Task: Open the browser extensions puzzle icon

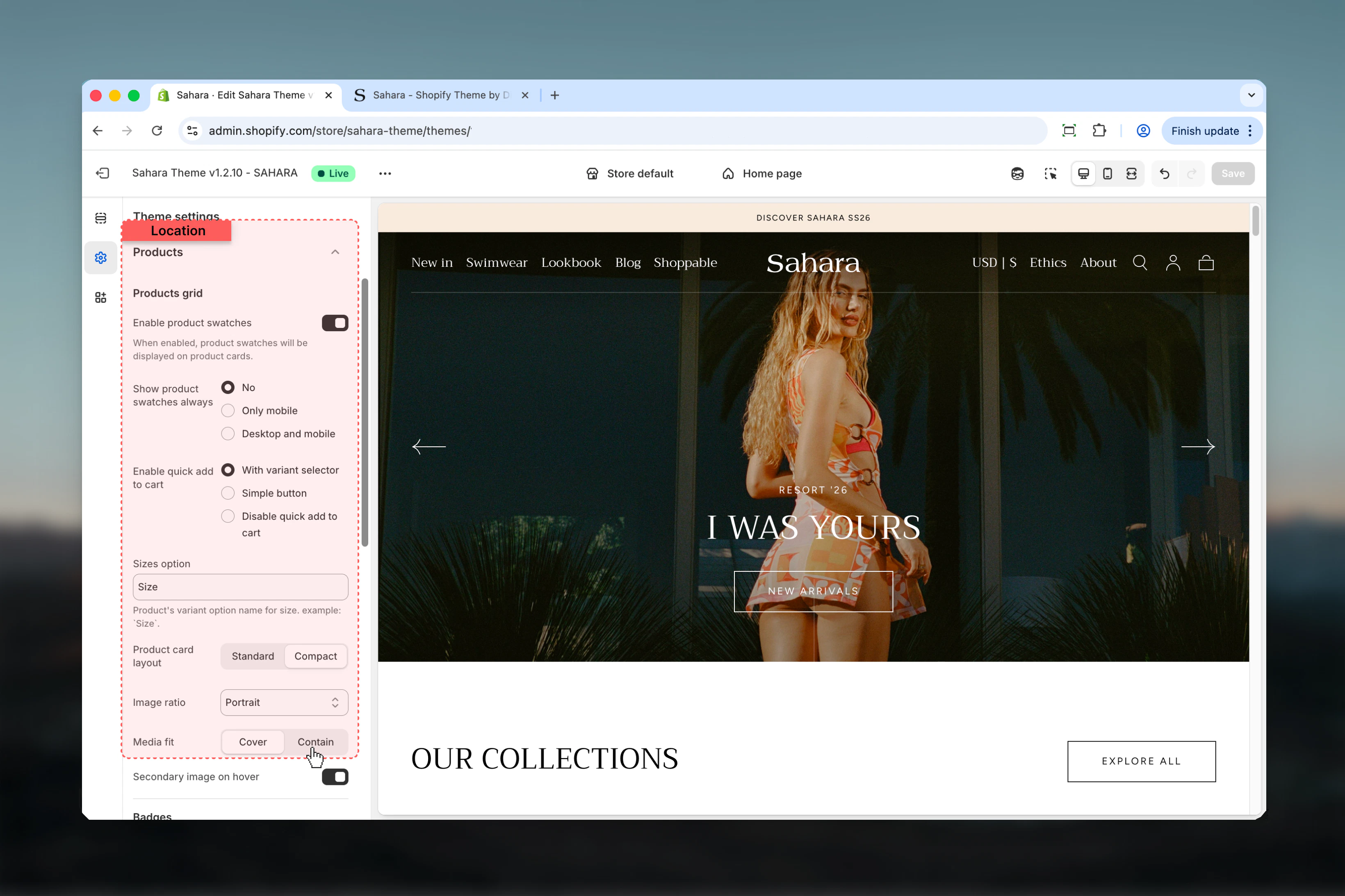Action: point(1099,131)
